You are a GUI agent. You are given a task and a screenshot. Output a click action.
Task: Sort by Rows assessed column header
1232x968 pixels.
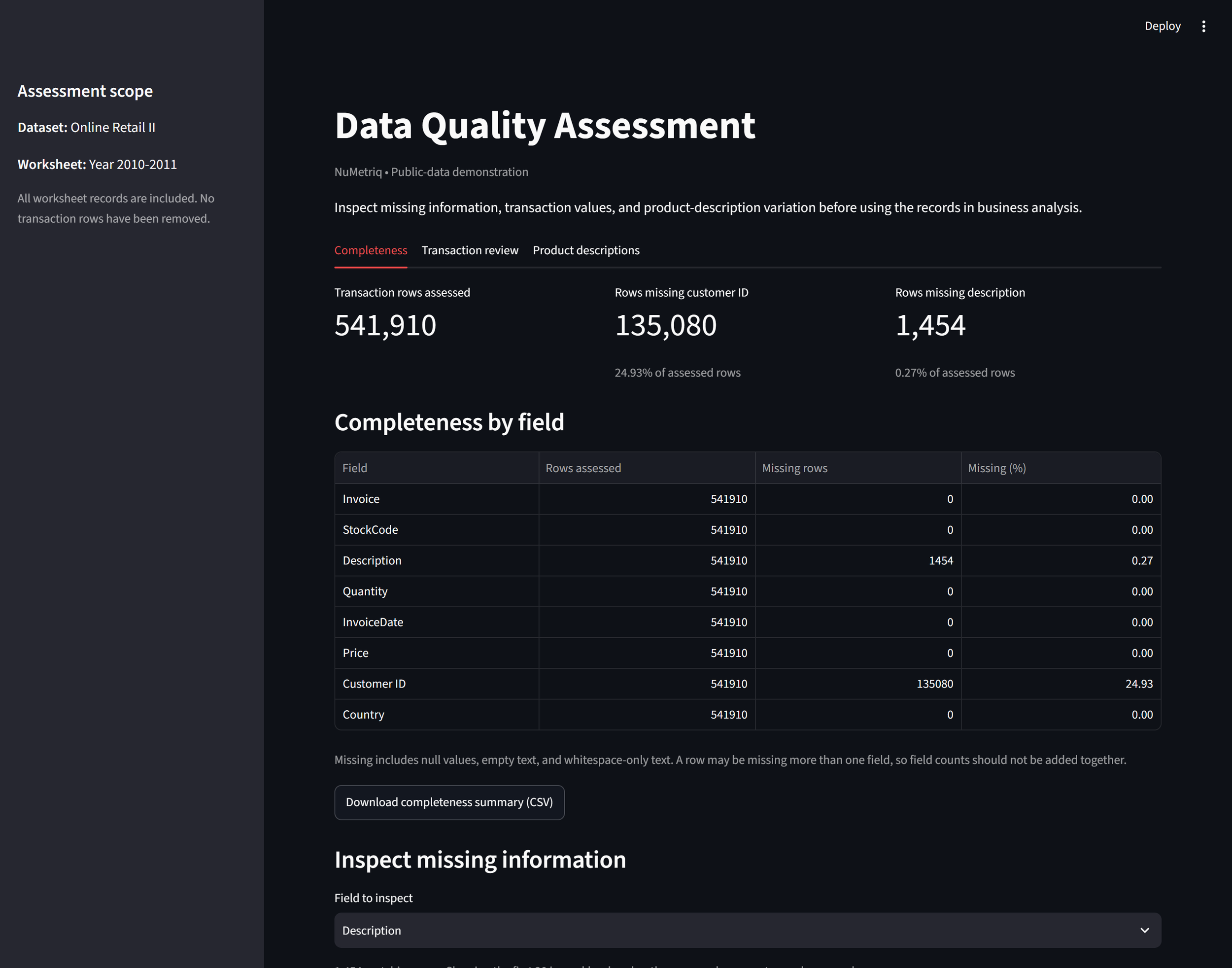[647, 468]
